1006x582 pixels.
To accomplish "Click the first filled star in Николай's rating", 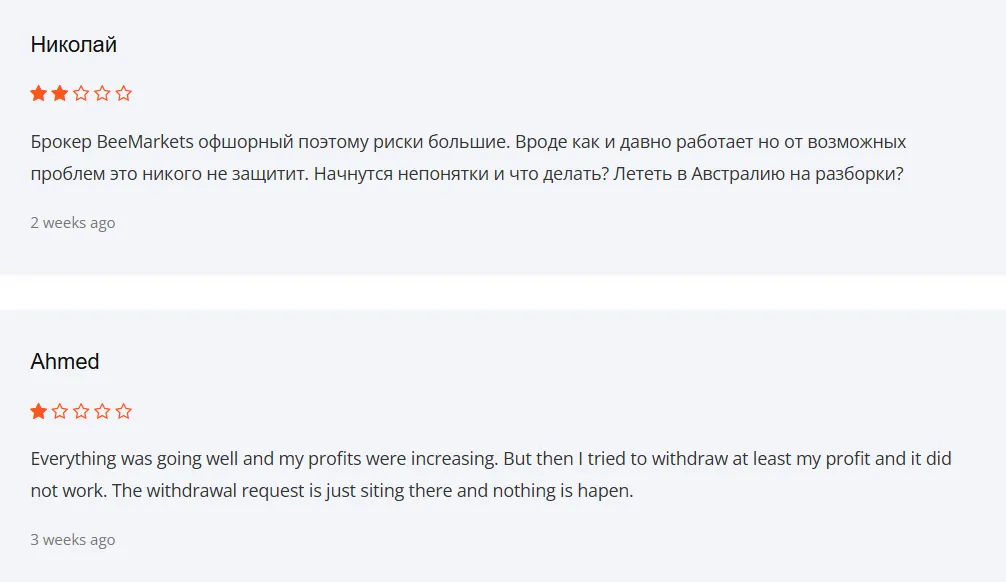I will tap(36, 92).
